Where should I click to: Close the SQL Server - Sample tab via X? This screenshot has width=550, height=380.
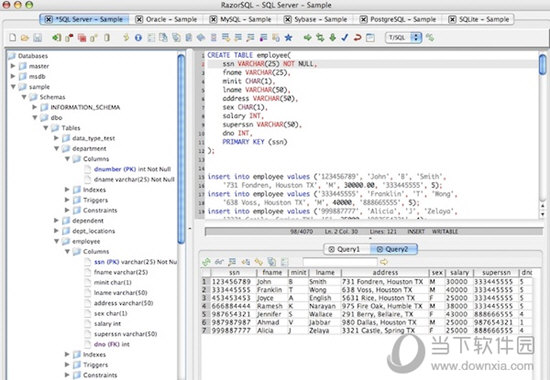tap(49, 19)
